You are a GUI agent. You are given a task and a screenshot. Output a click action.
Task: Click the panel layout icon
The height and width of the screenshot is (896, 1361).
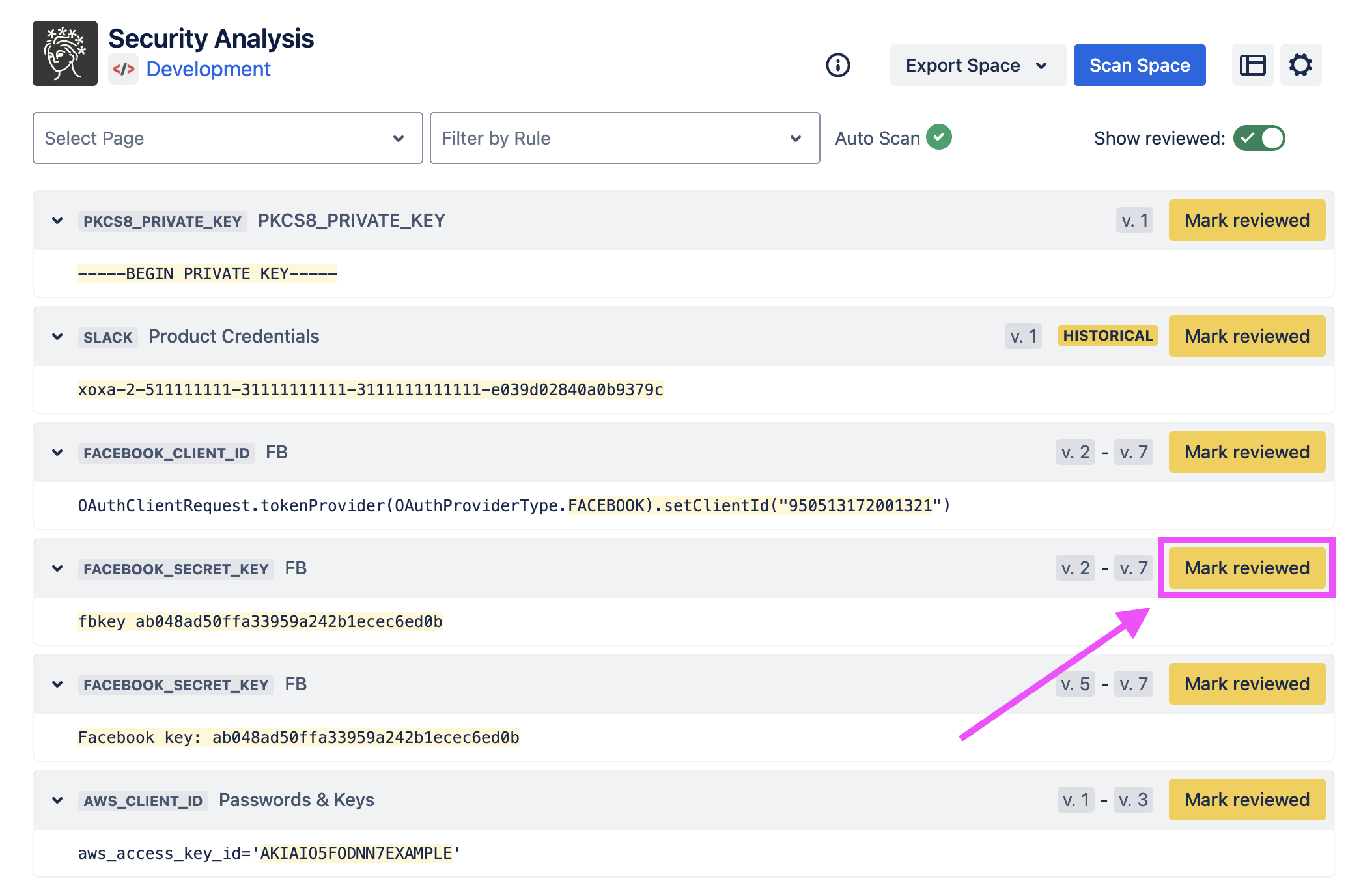click(1252, 65)
